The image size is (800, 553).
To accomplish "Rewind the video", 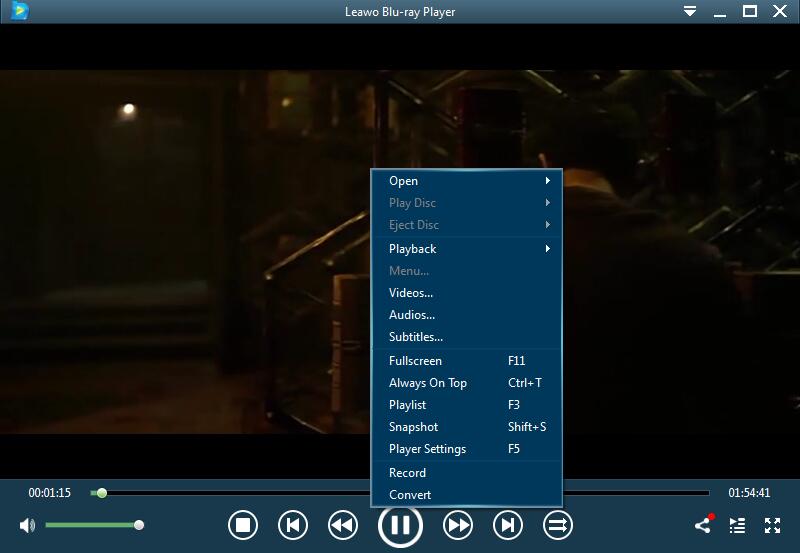I will click(343, 525).
